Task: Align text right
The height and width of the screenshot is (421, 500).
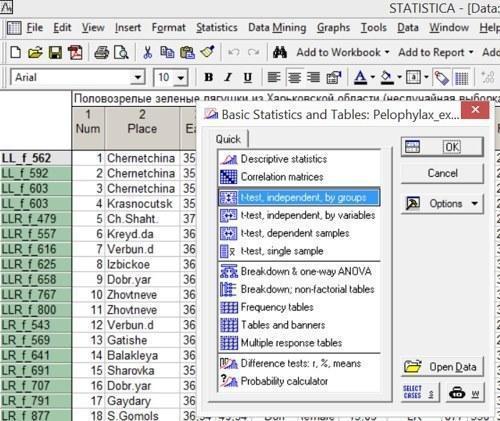Action: [314, 77]
